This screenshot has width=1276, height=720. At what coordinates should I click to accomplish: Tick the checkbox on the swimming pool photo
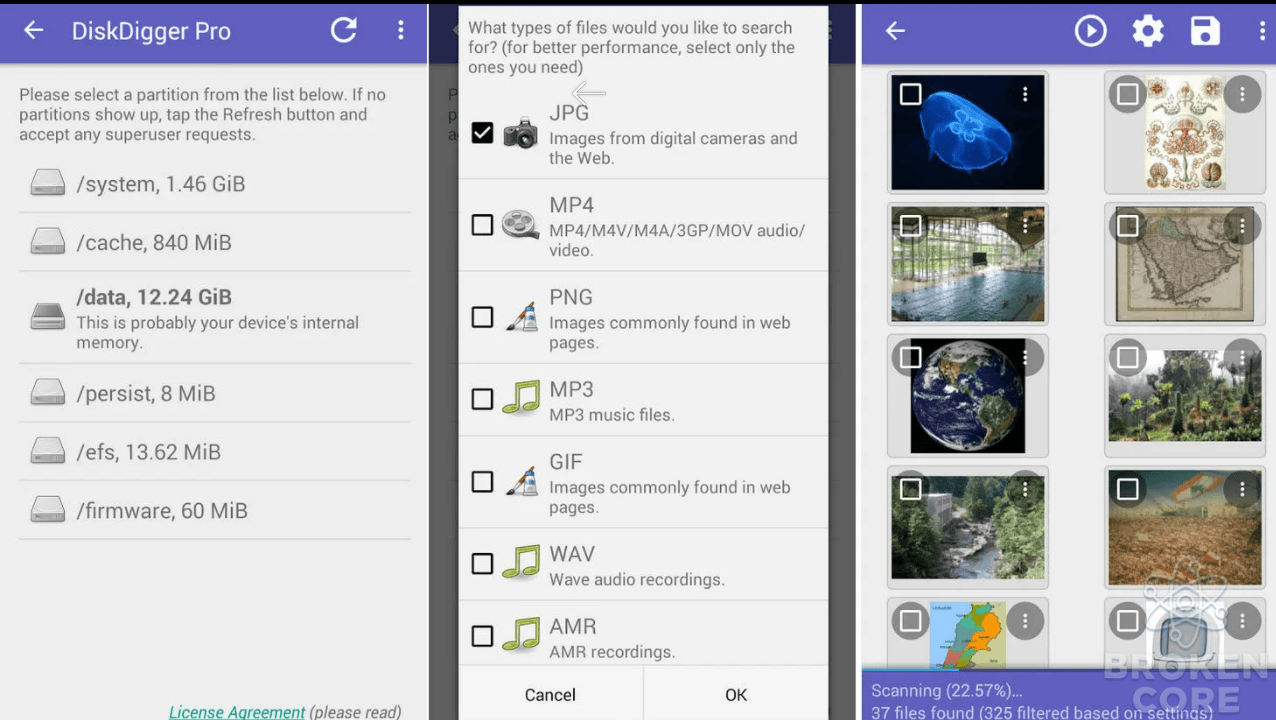[910, 226]
